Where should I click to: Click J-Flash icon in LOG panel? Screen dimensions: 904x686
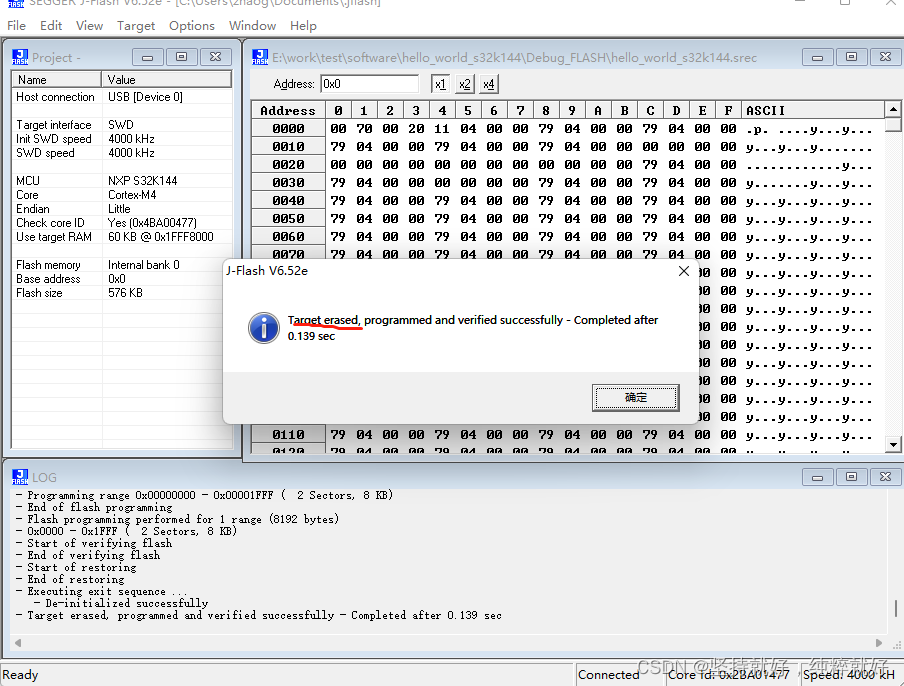20,477
